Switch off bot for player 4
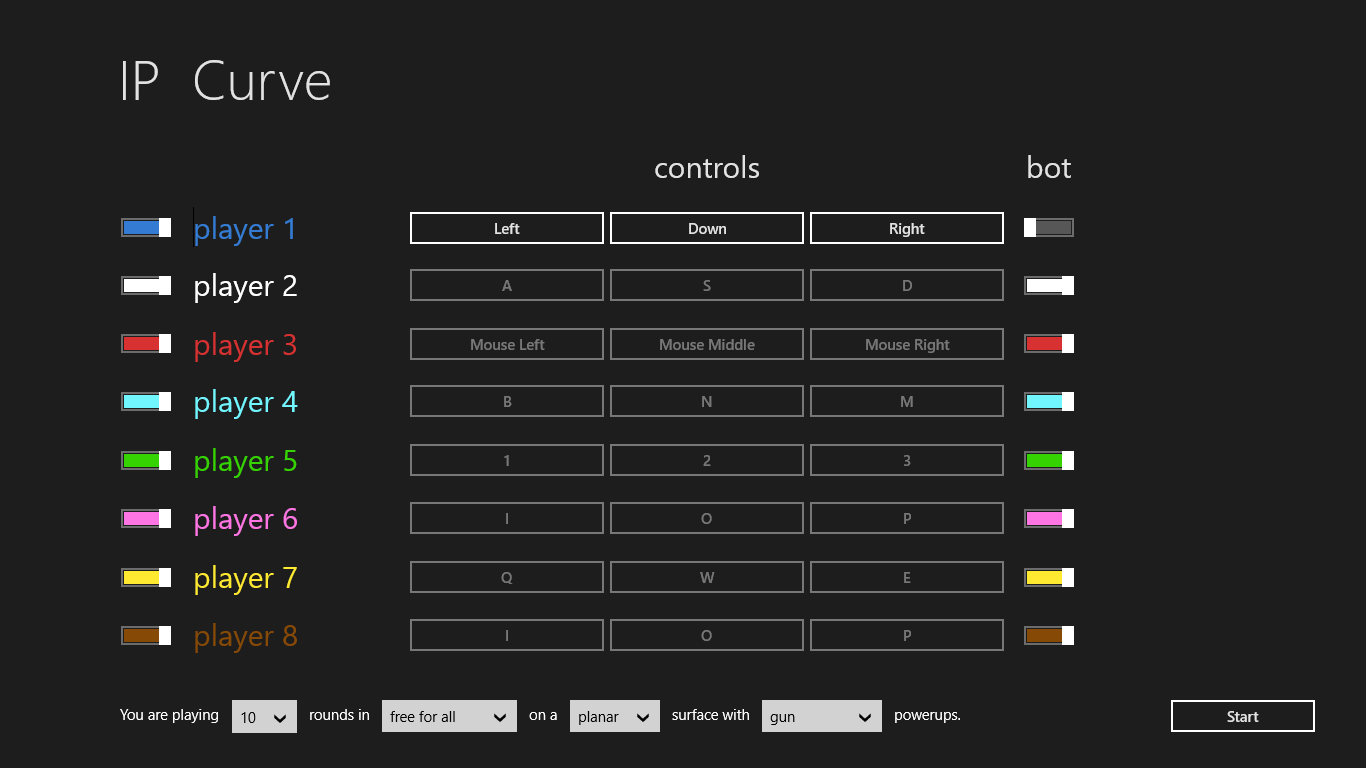This screenshot has height=768, width=1366. 1048,402
